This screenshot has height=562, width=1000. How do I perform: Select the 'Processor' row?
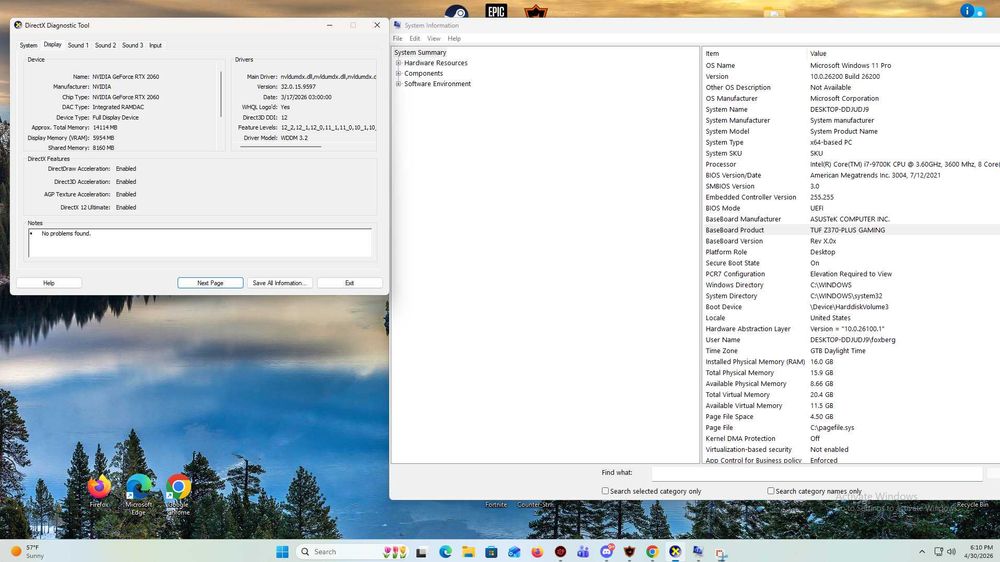click(851, 164)
